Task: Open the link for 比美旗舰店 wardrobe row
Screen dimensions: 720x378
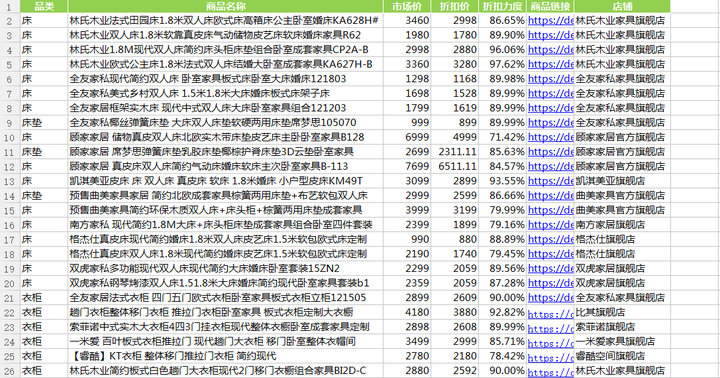Action: [550, 313]
